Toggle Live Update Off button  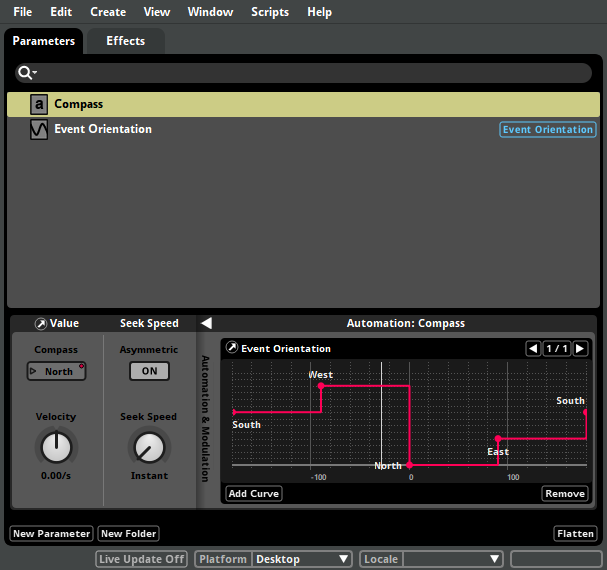click(142, 559)
